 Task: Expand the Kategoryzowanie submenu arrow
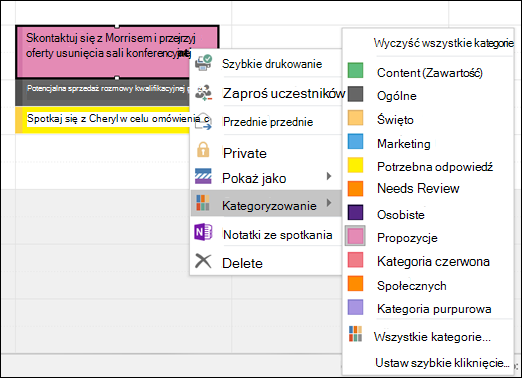329,202
